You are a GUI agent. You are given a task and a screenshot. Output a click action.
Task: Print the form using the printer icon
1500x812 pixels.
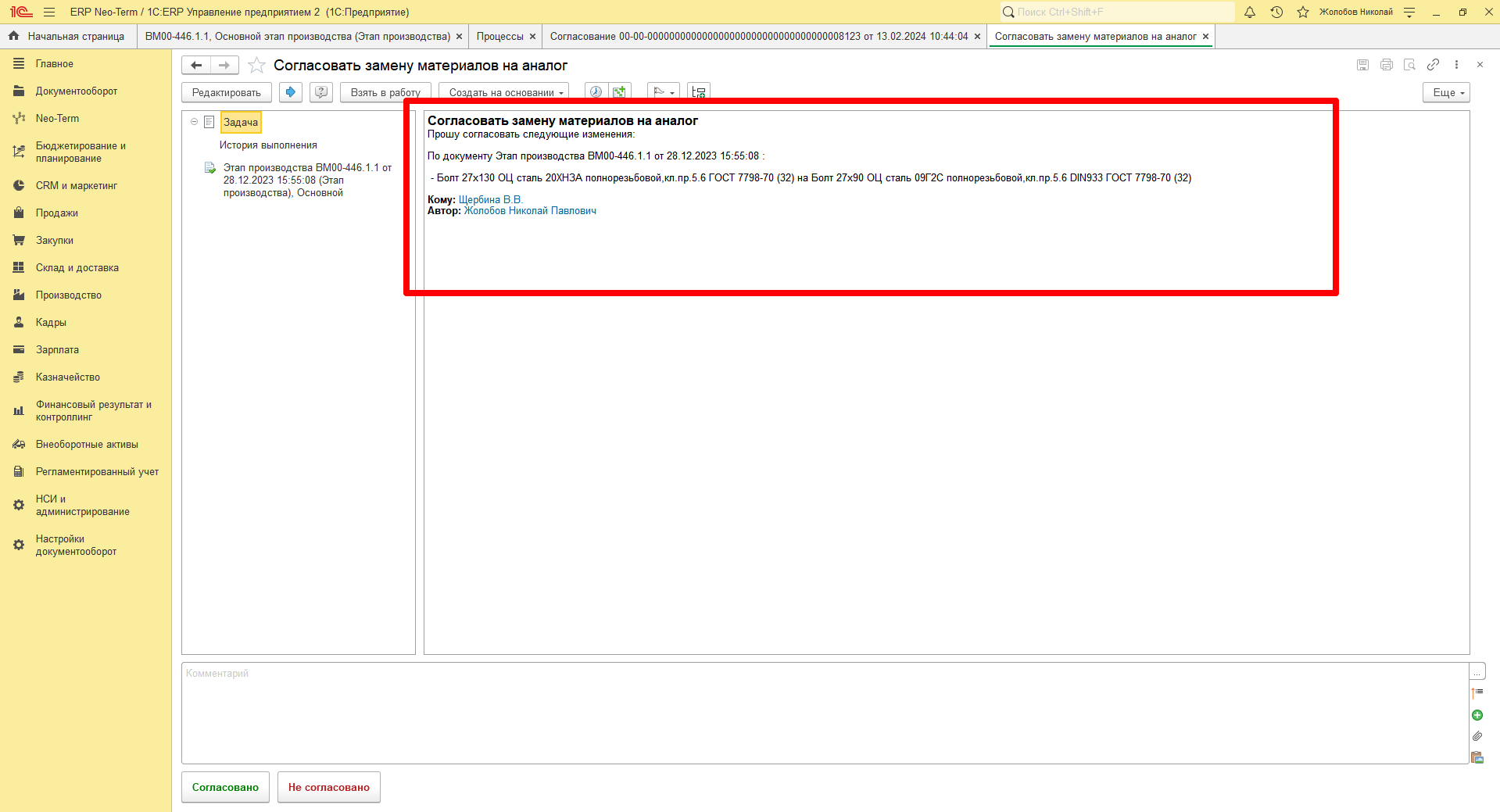1386,65
